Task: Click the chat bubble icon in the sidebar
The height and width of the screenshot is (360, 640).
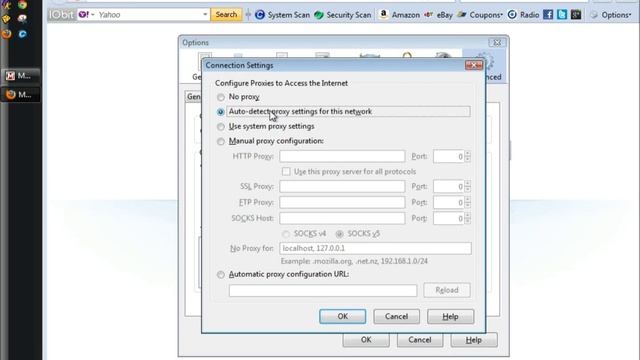Action: click(x=22, y=19)
